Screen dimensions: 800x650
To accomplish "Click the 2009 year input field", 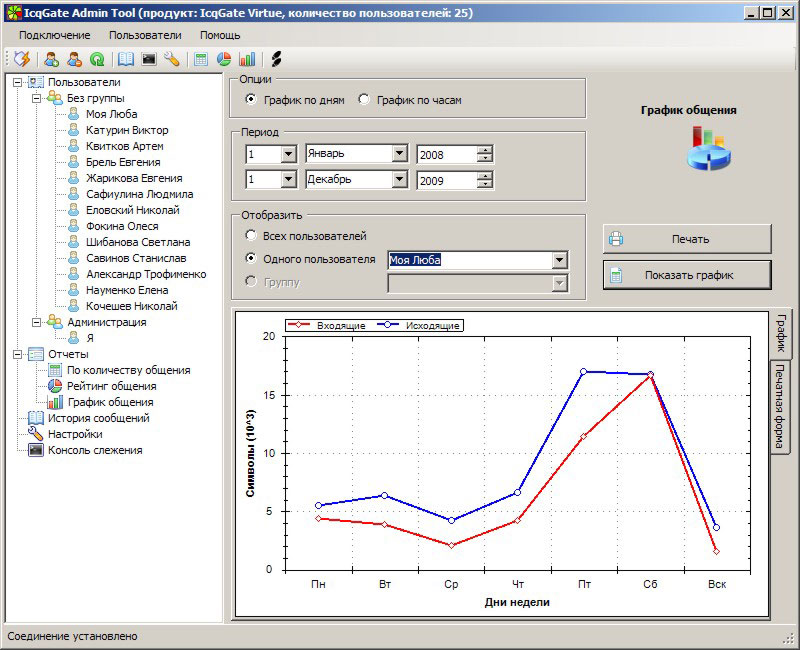I will (447, 180).
